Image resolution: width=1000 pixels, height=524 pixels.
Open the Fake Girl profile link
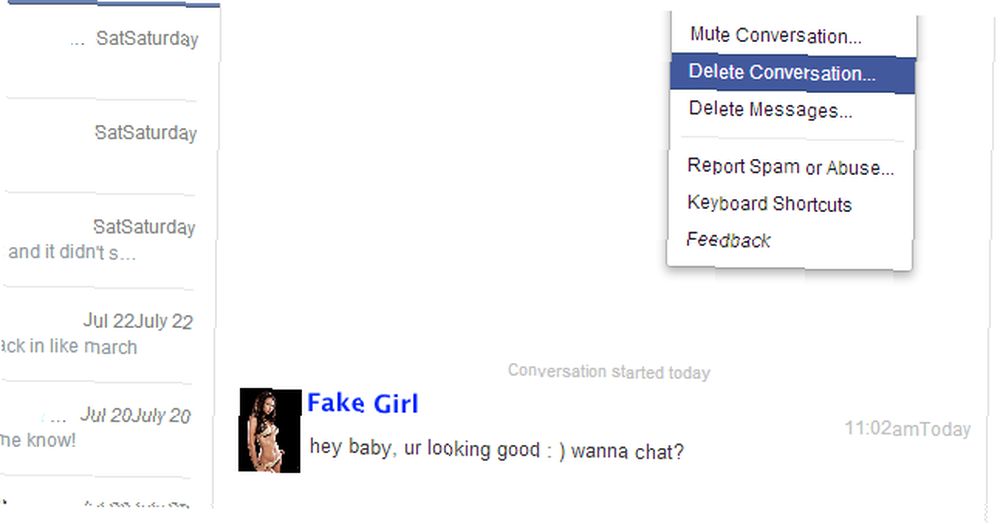point(363,404)
